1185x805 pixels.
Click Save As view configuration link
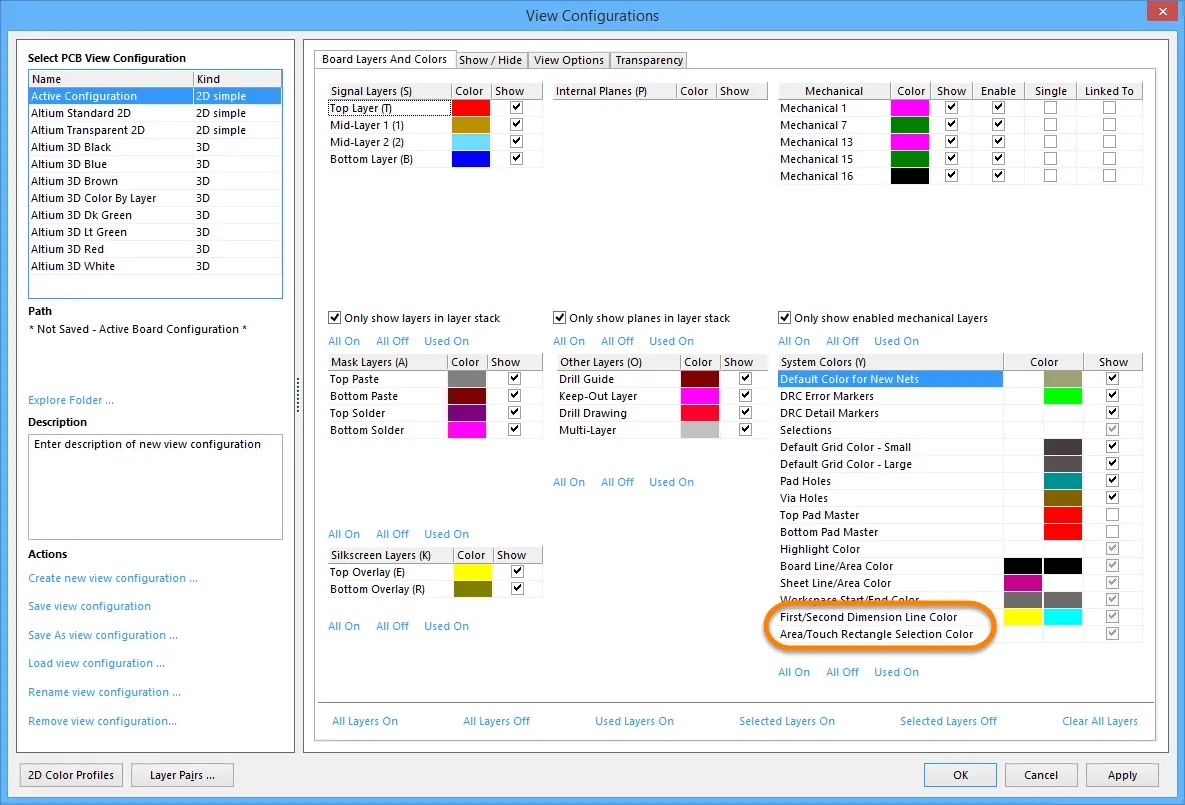pos(103,635)
